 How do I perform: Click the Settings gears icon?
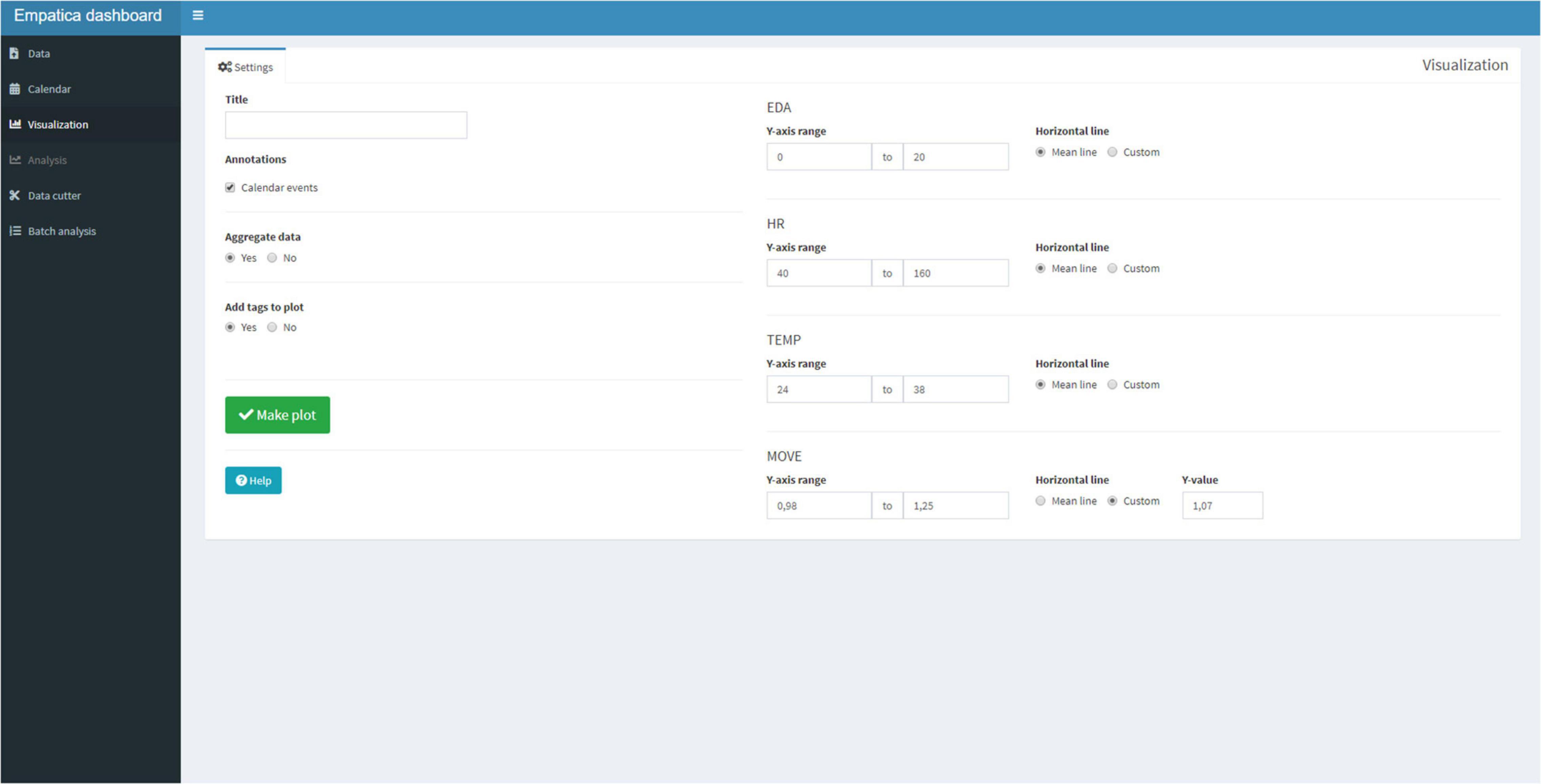tap(224, 67)
